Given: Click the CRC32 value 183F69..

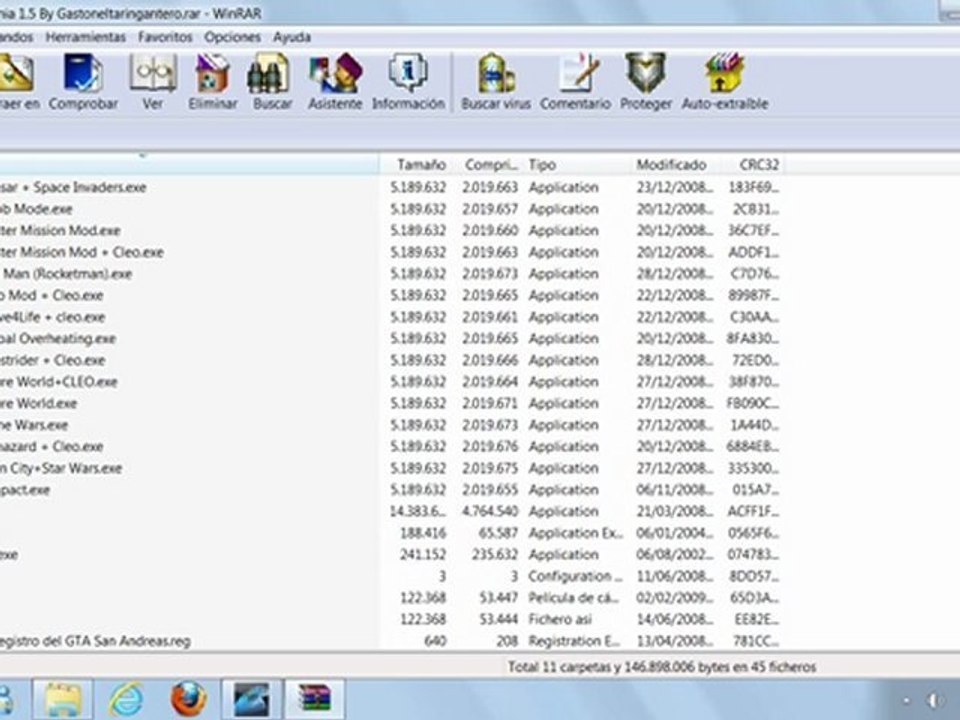Looking at the screenshot, I should pos(754,187).
